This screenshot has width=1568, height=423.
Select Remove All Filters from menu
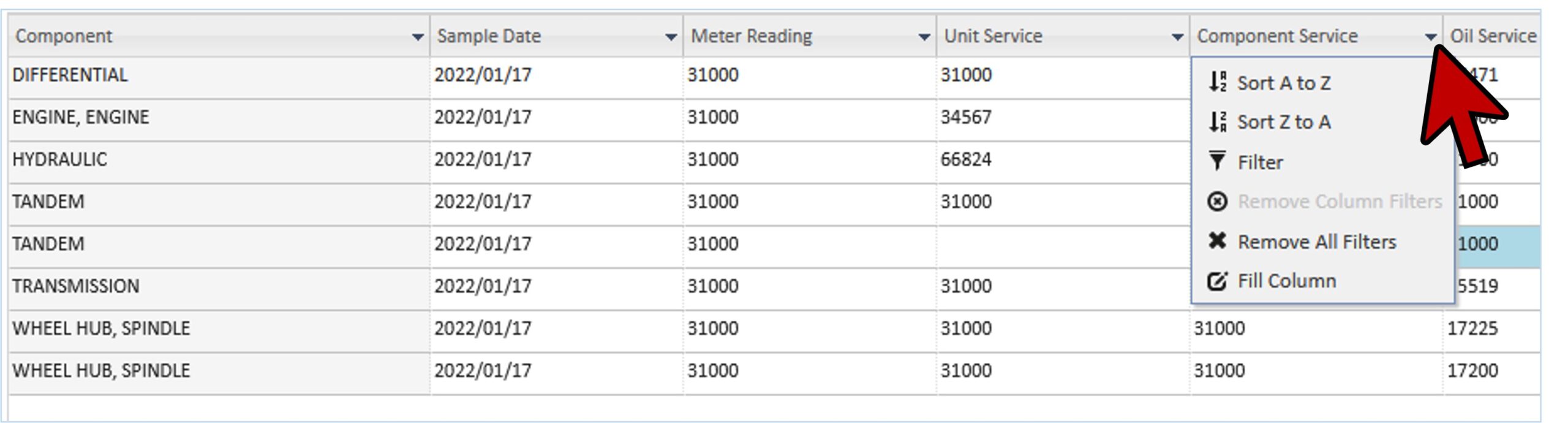click(1317, 242)
